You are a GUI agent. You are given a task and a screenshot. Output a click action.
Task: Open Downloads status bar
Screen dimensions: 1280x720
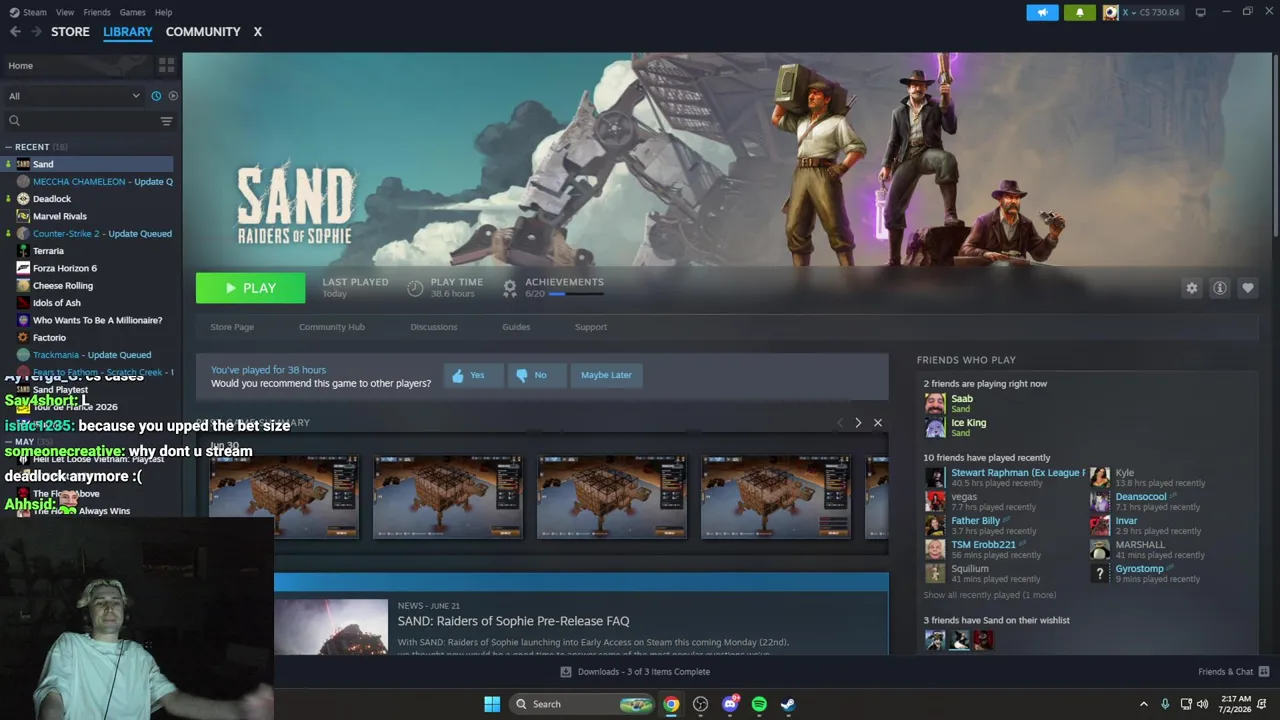point(635,672)
